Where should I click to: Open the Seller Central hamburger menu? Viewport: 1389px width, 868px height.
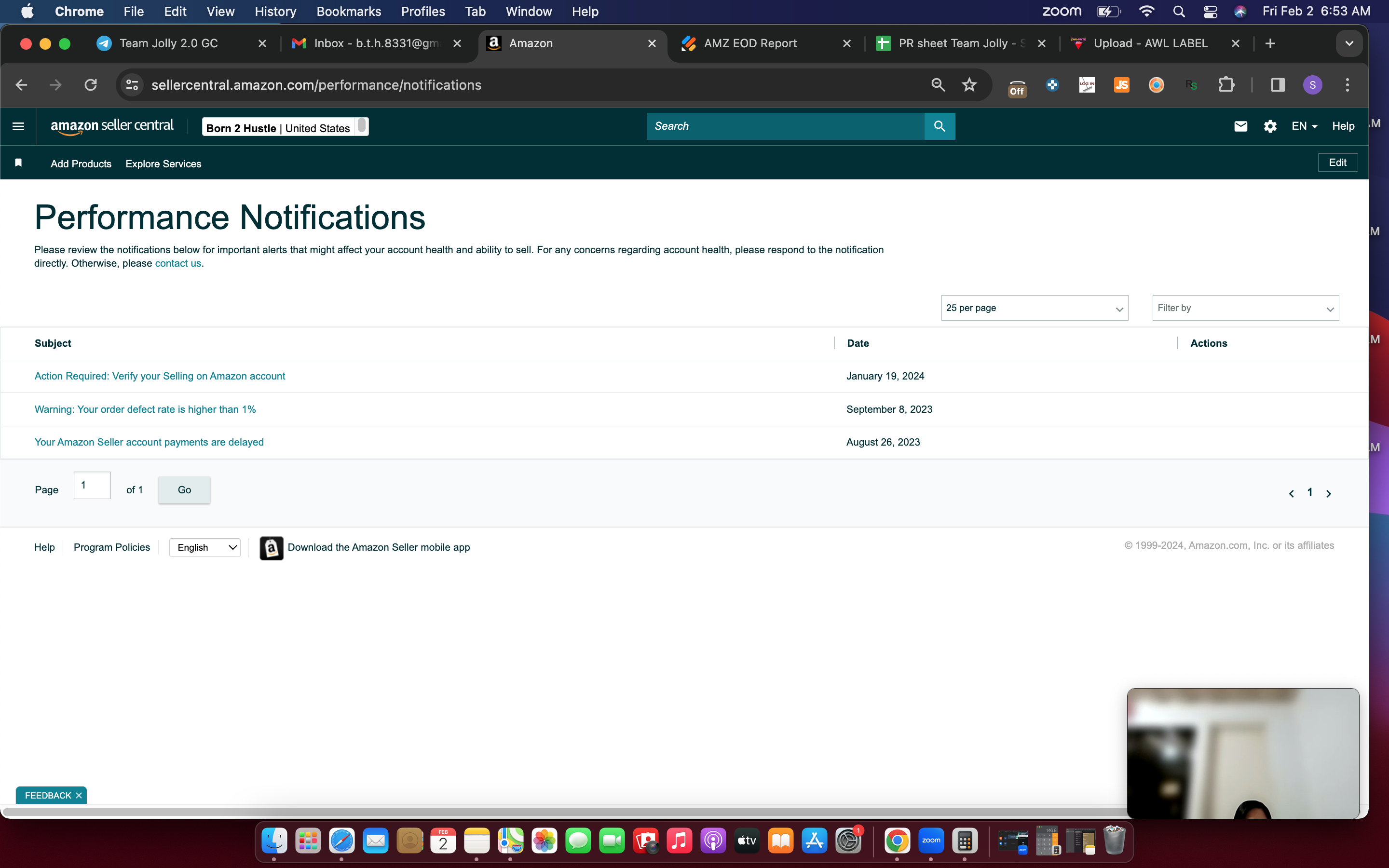(x=18, y=126)
